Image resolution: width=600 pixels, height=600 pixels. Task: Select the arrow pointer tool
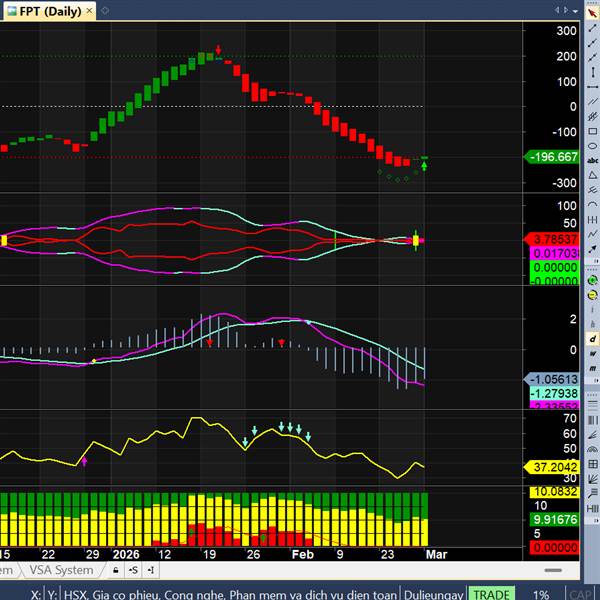[592, 13]
